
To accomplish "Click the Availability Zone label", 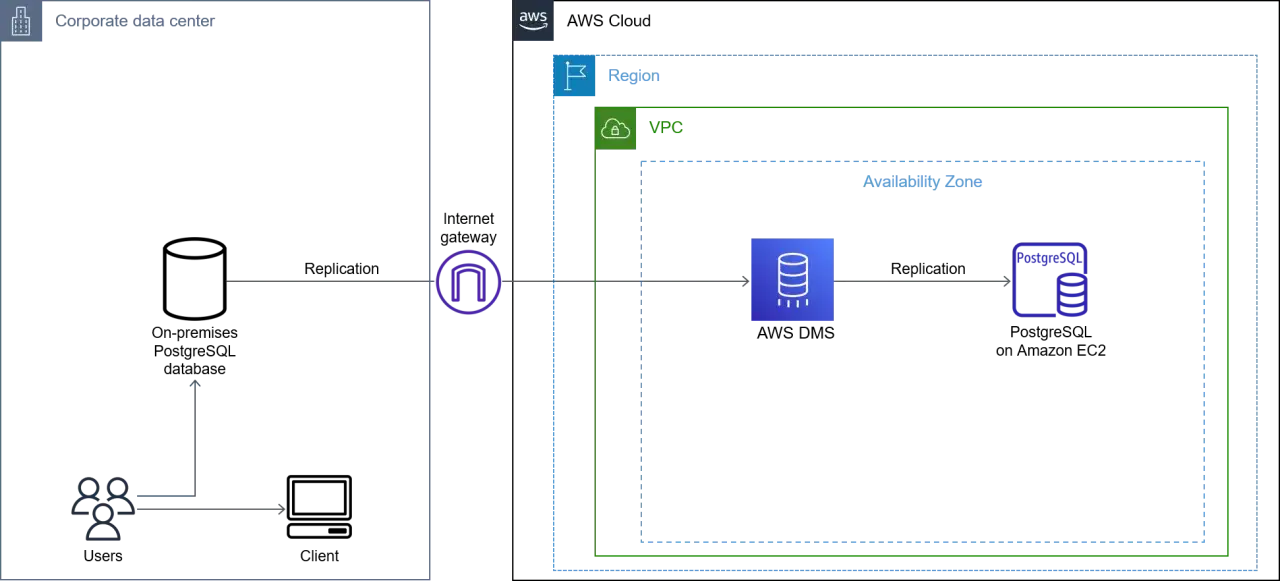I will pos(922,182).
